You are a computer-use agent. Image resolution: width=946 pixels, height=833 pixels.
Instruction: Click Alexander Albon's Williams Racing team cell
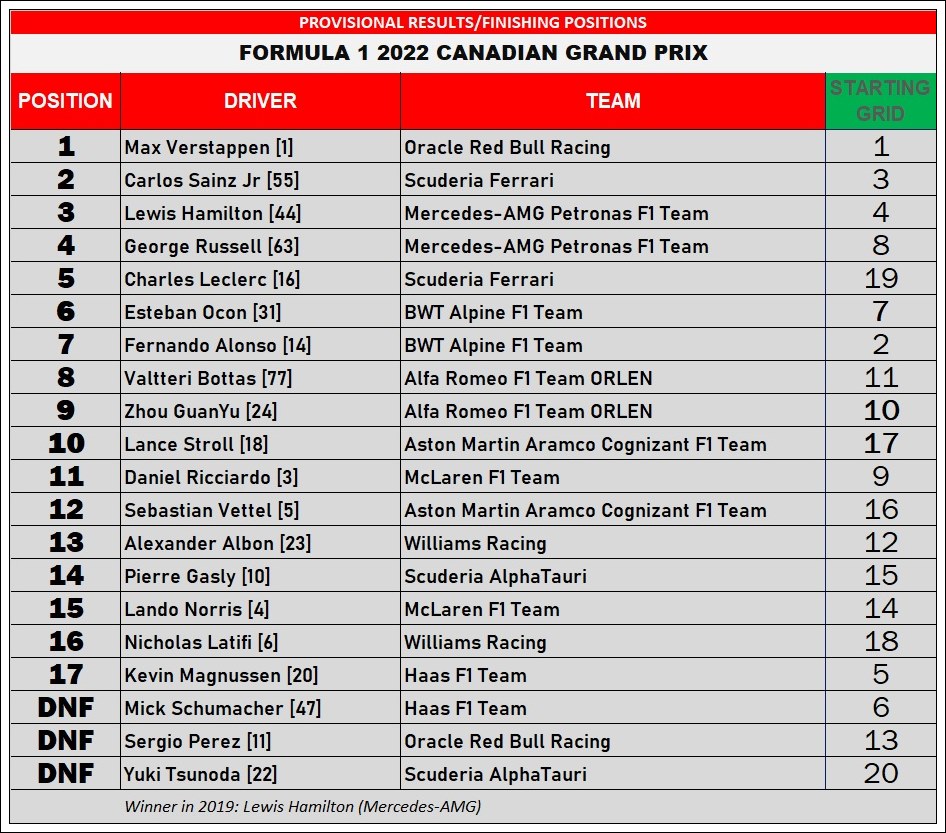click(x=475, y=543)
